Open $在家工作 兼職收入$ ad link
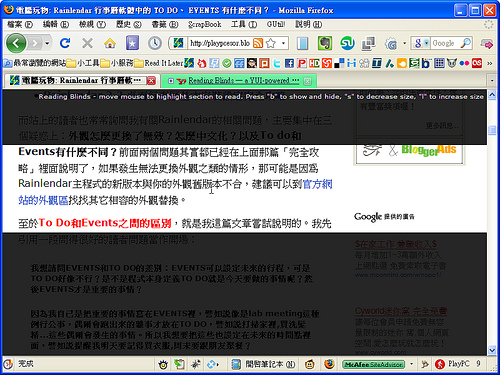Viewport: 500px width, 375px height. point(396,244)
